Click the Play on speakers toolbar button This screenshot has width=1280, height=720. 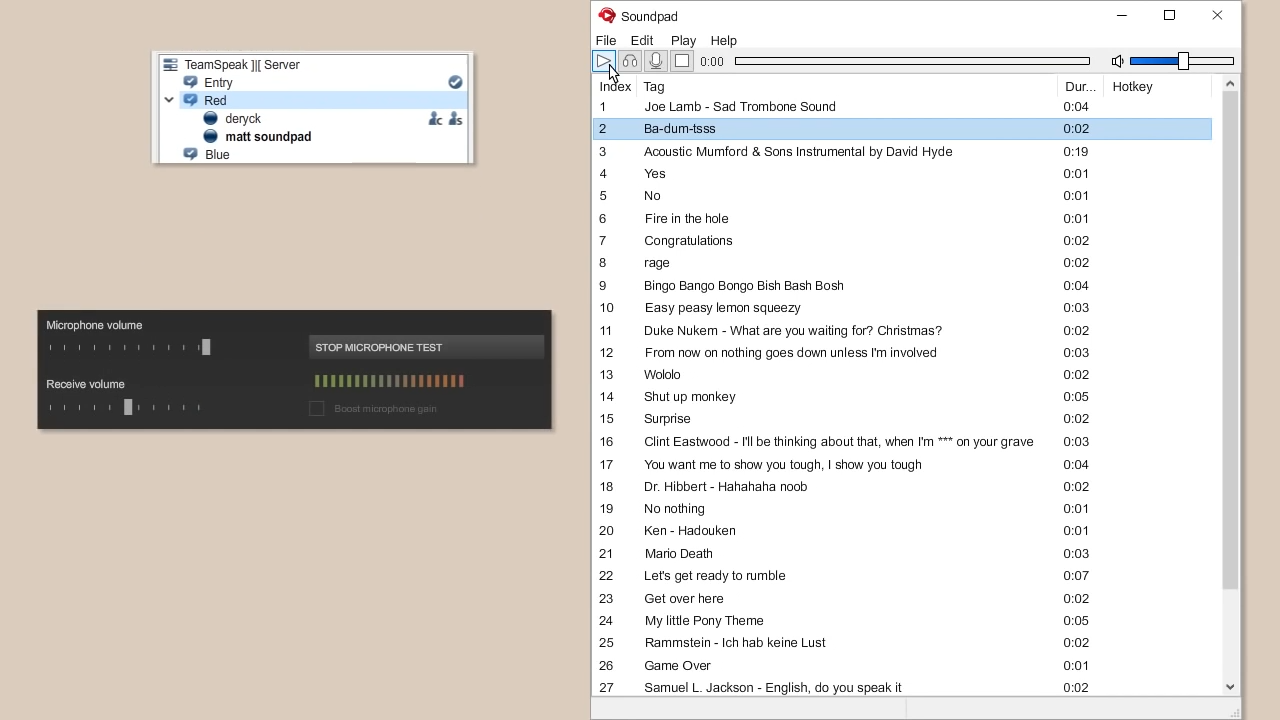(x=604, y=61)
